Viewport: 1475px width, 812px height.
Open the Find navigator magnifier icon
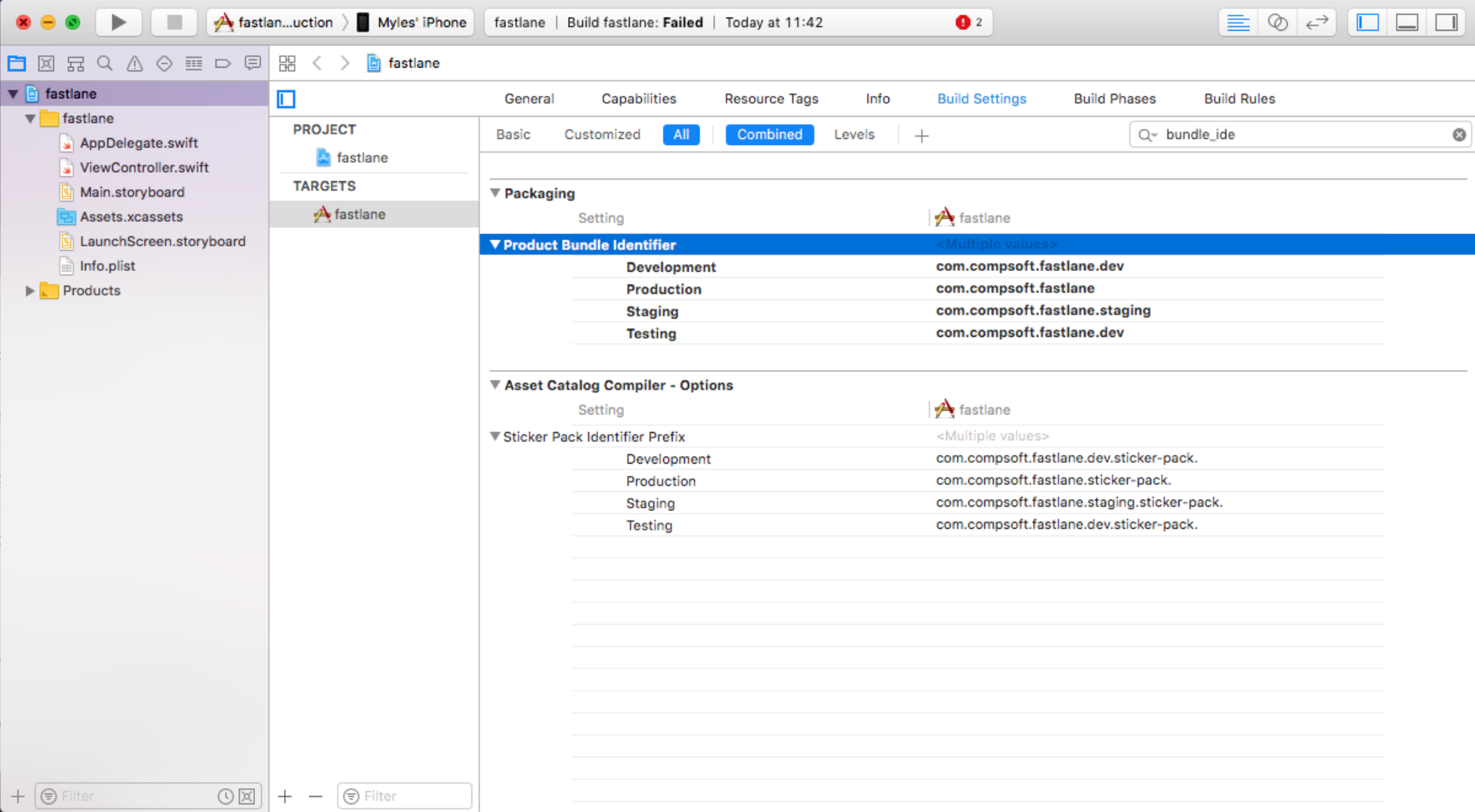coord(105,64)
